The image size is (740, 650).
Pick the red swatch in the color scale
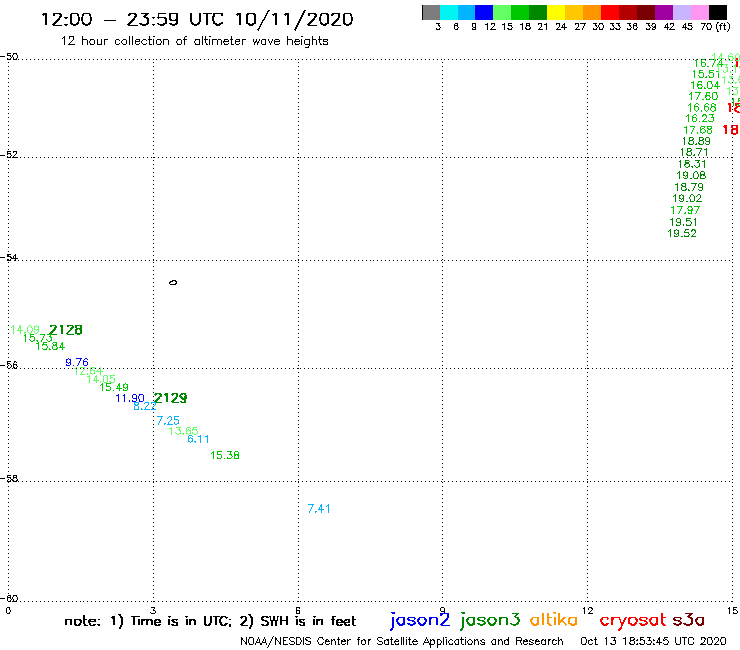click(610, 12)
